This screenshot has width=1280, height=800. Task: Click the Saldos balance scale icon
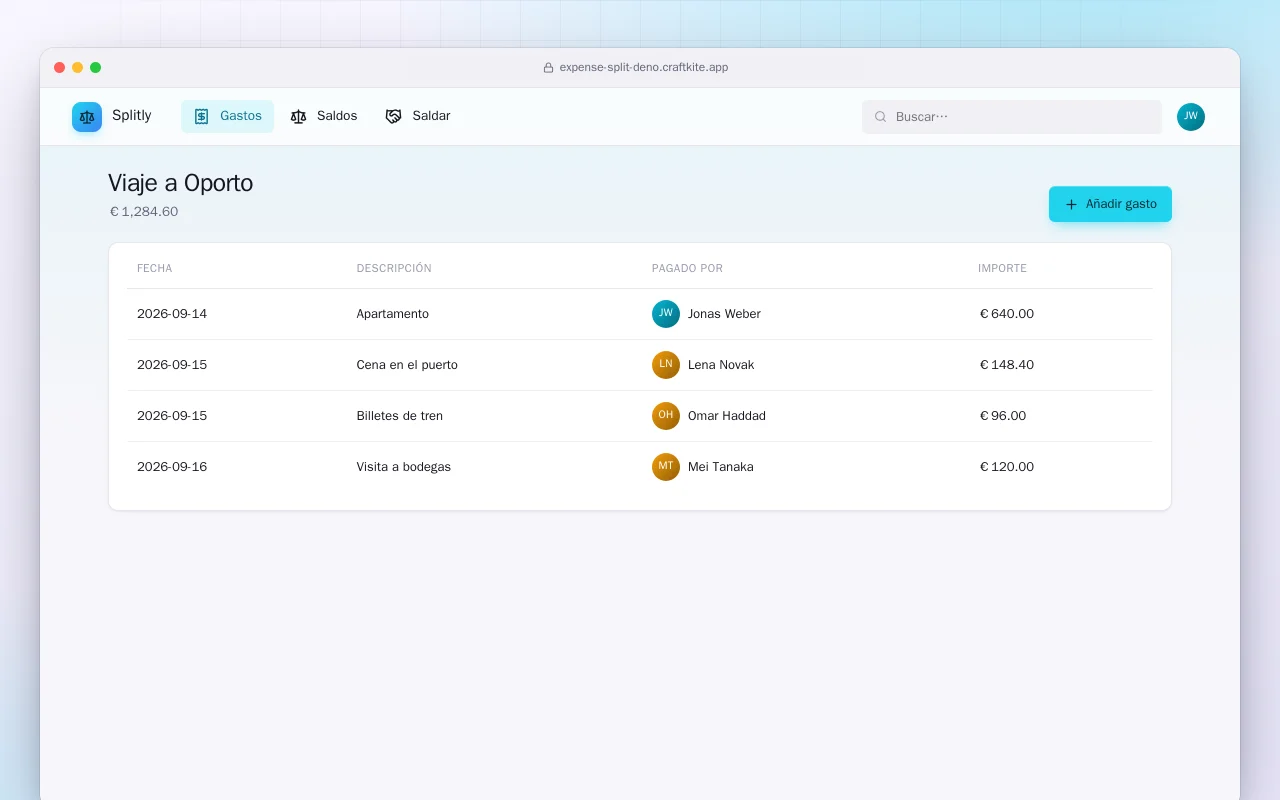click(x=298, y=116)
